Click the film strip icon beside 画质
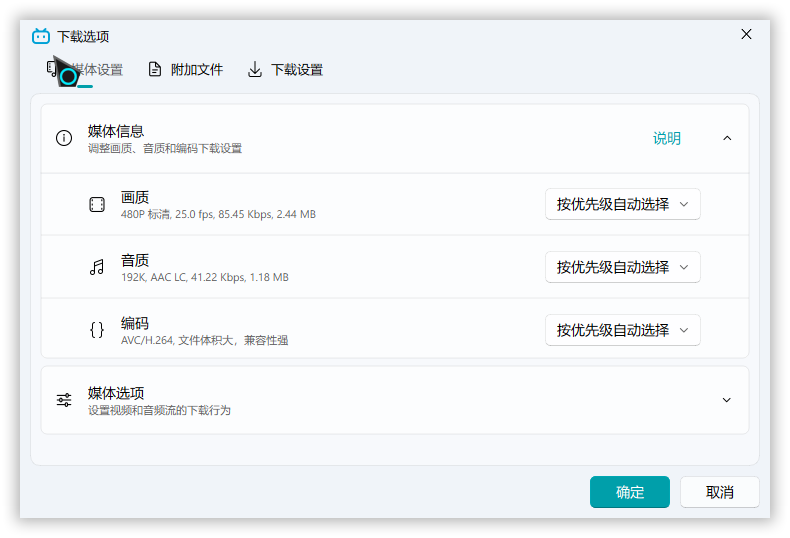 click(97, 205)
